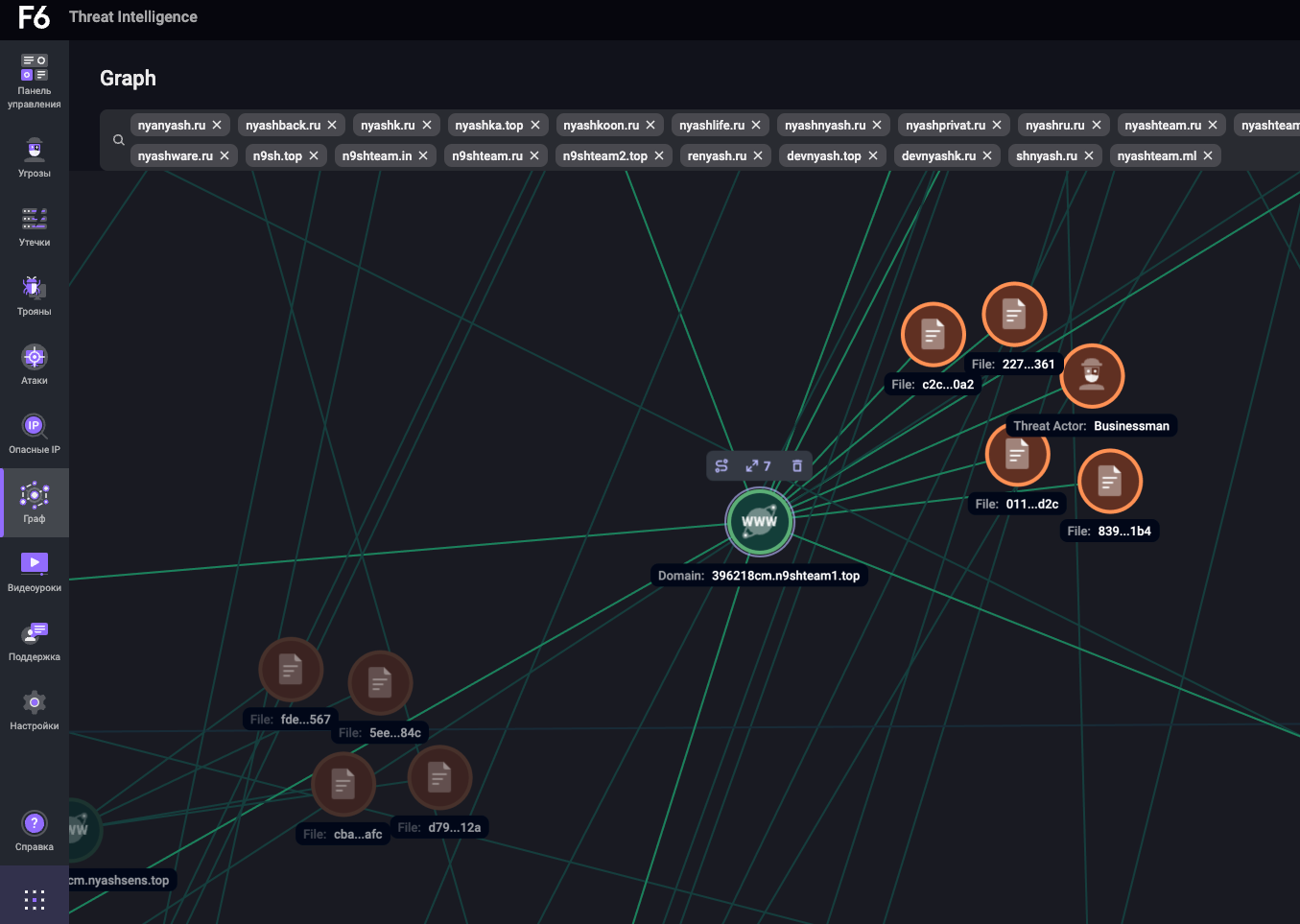This screenshot has width=1300, height=924.
Task: Open the Поддержка support section
Action: [35, 641]
